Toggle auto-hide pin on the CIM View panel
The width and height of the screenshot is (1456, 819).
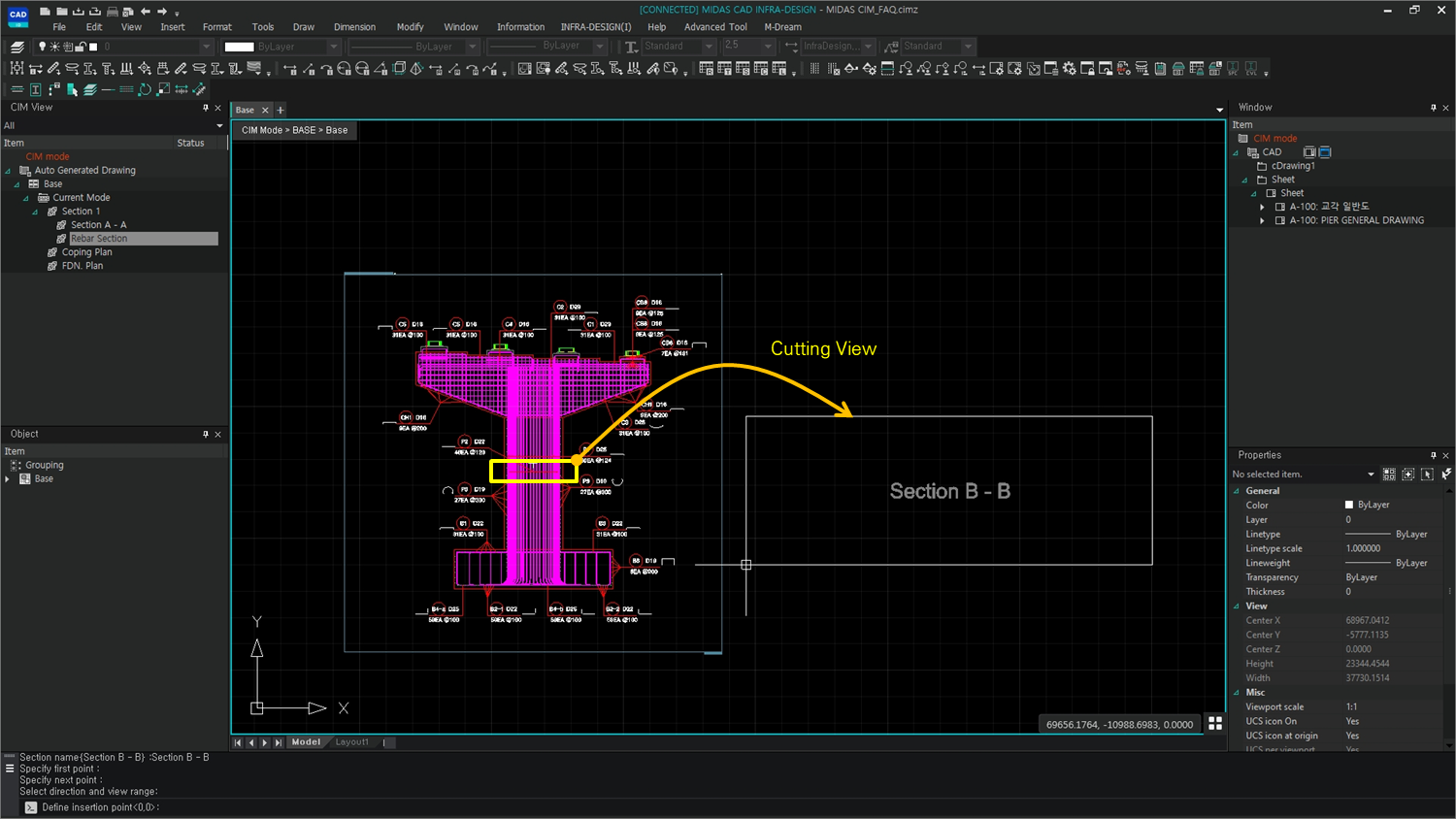tap(207, 108)
